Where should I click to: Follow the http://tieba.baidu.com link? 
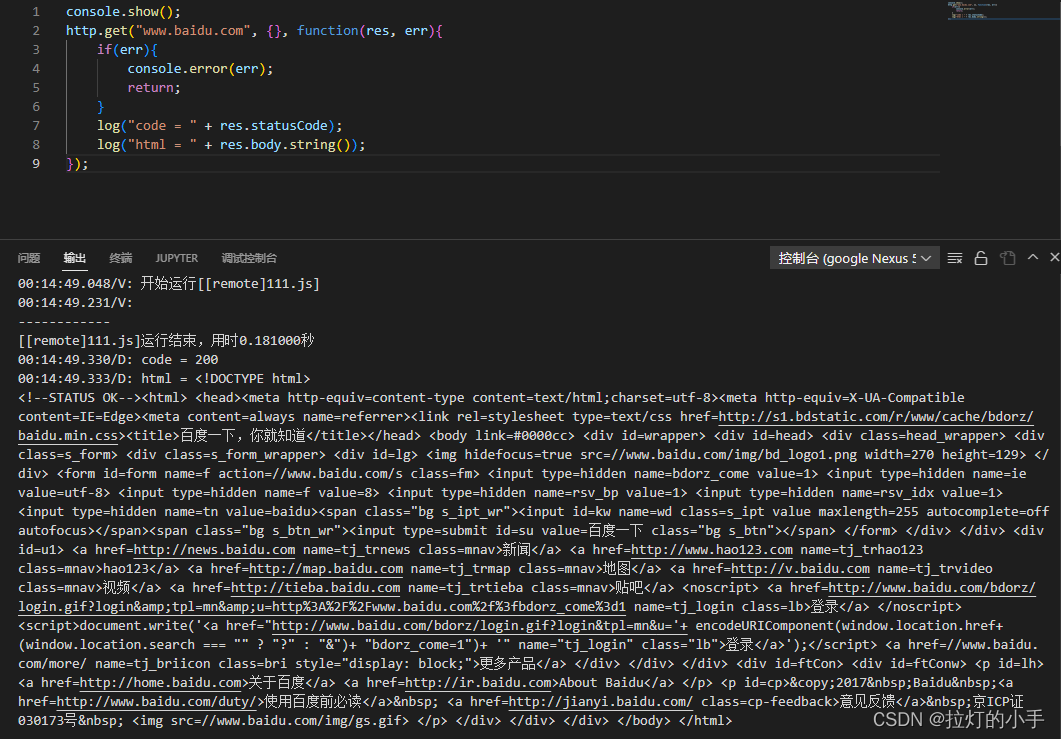coord(316,587)
